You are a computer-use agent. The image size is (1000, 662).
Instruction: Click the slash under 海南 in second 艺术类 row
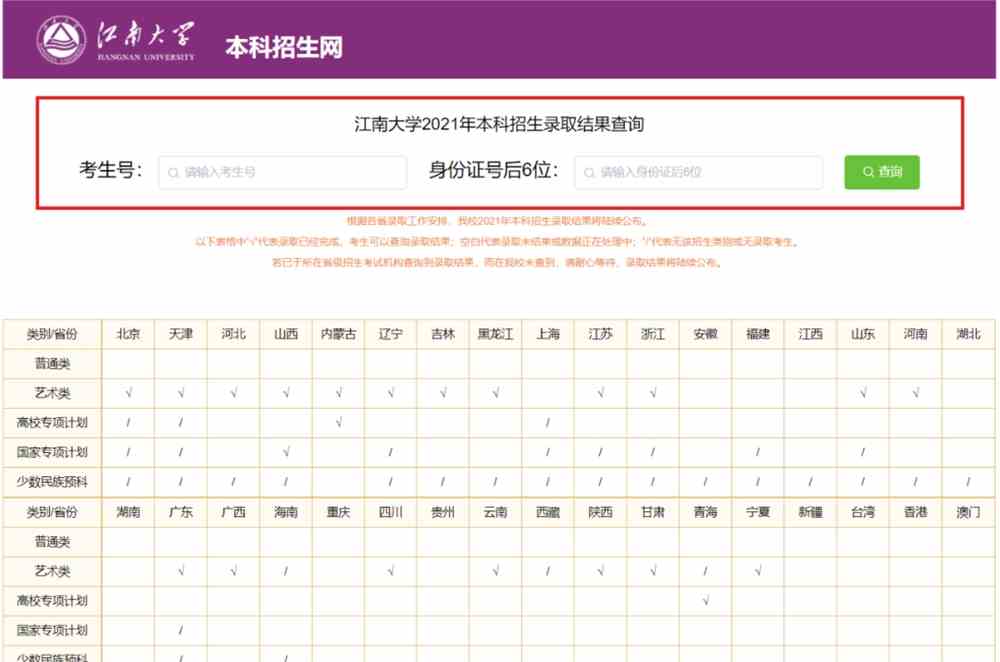(x=286, y=571)
